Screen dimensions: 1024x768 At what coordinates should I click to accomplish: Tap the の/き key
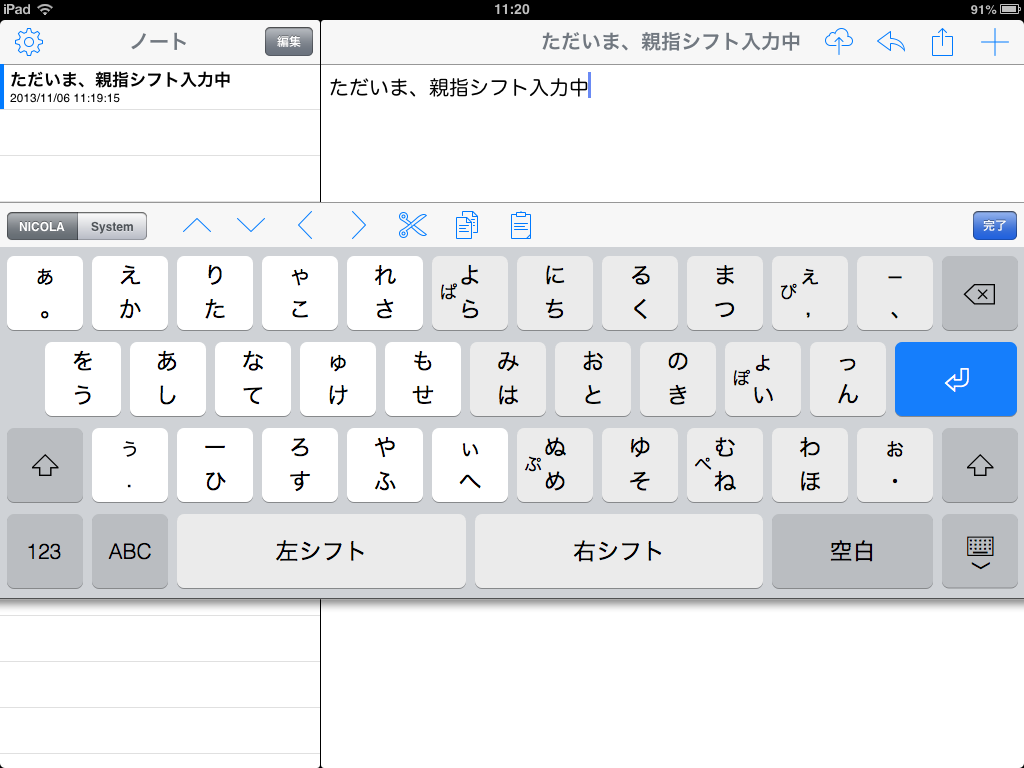(x=678, y=379)
